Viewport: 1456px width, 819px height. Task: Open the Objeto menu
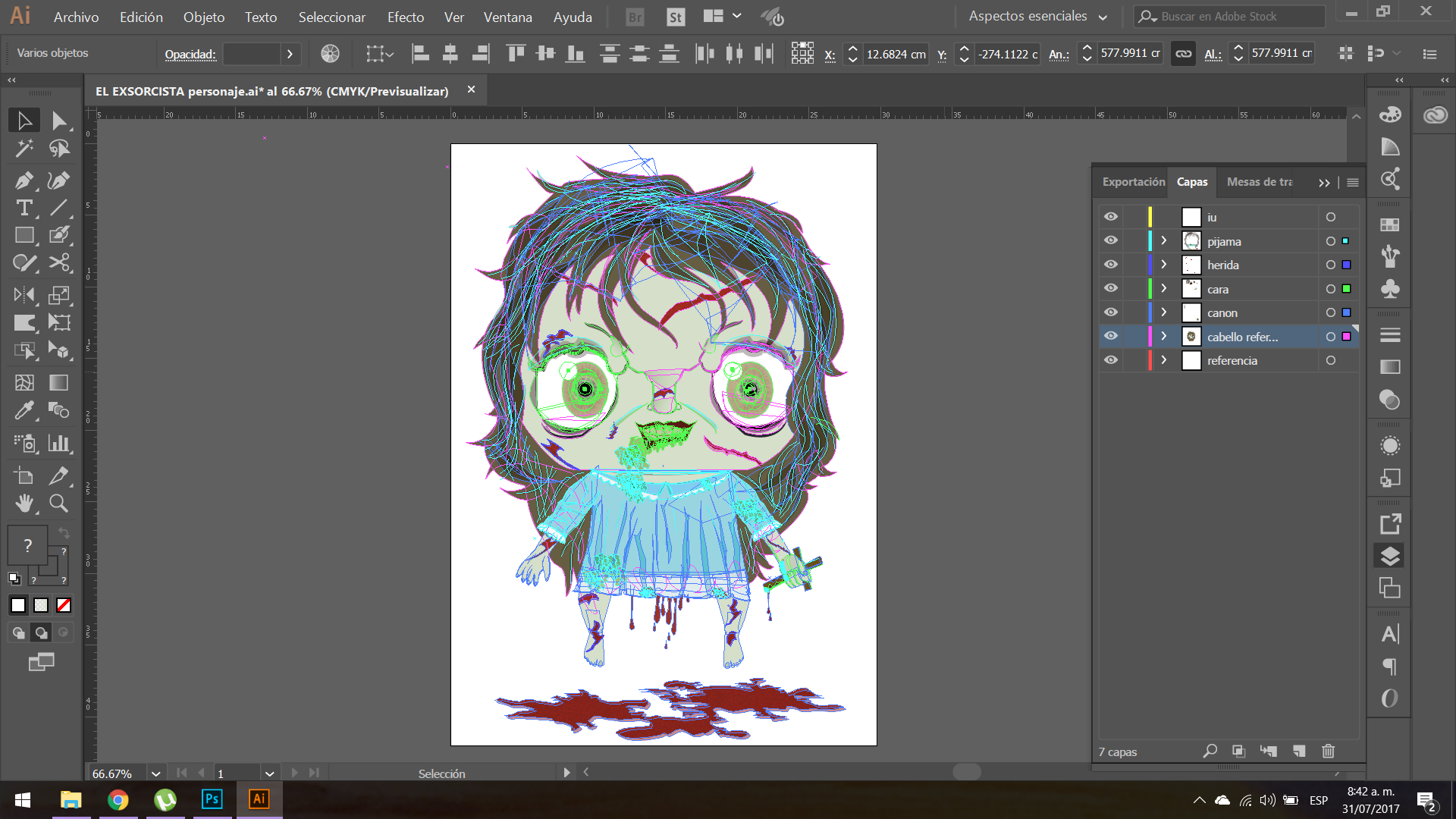coord(204,17)
